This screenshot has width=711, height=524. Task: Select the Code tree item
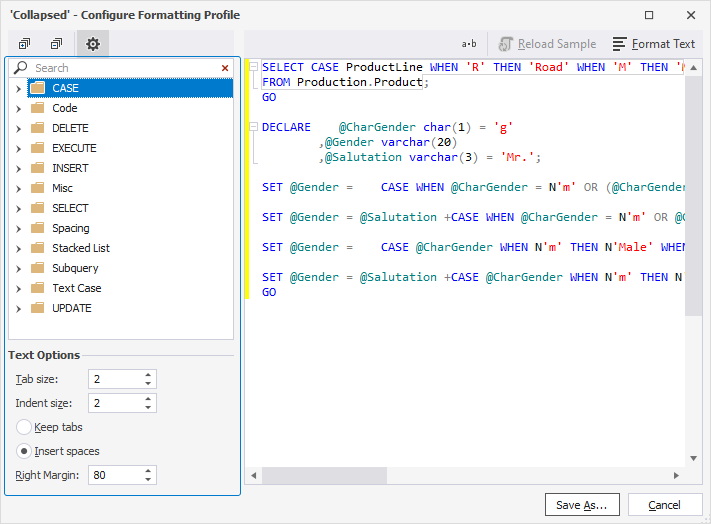click(x=64, y=108)
